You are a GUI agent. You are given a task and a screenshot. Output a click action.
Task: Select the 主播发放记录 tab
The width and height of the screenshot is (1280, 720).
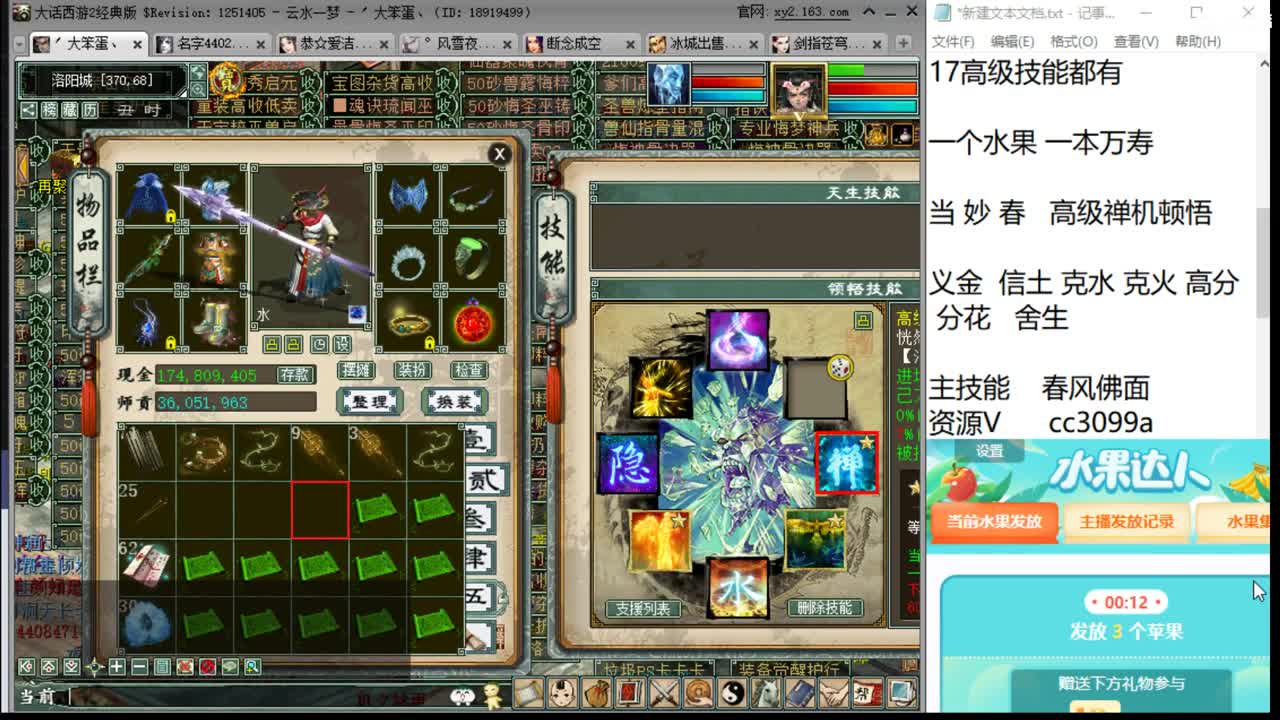[1126, 522]
